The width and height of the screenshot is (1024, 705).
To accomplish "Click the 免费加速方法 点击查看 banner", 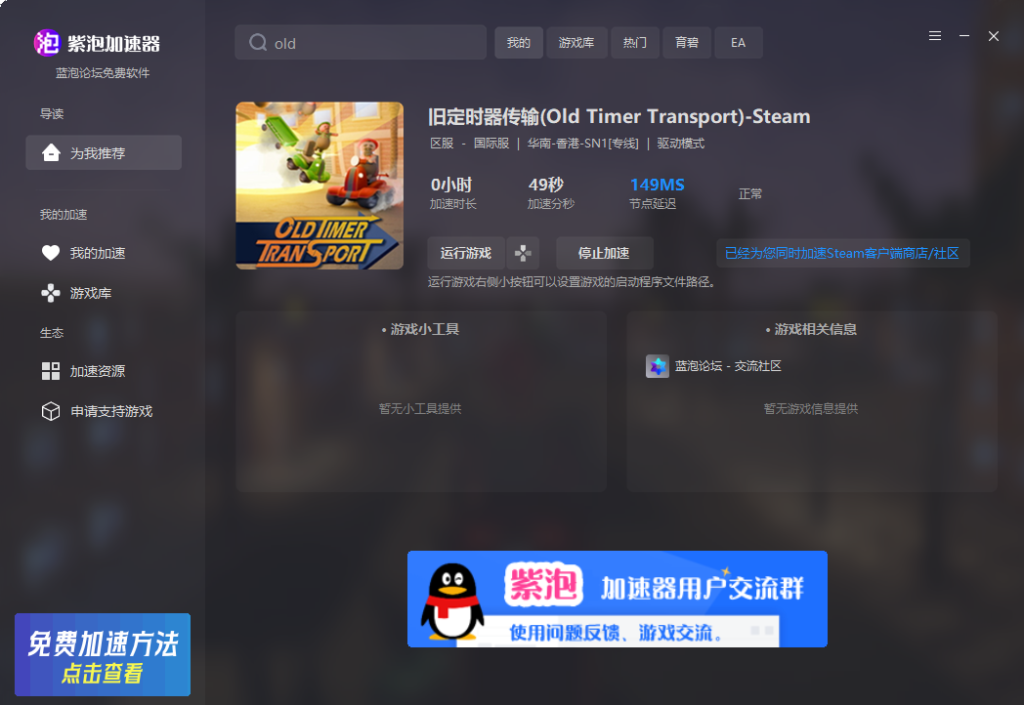I will click(103, 655).
